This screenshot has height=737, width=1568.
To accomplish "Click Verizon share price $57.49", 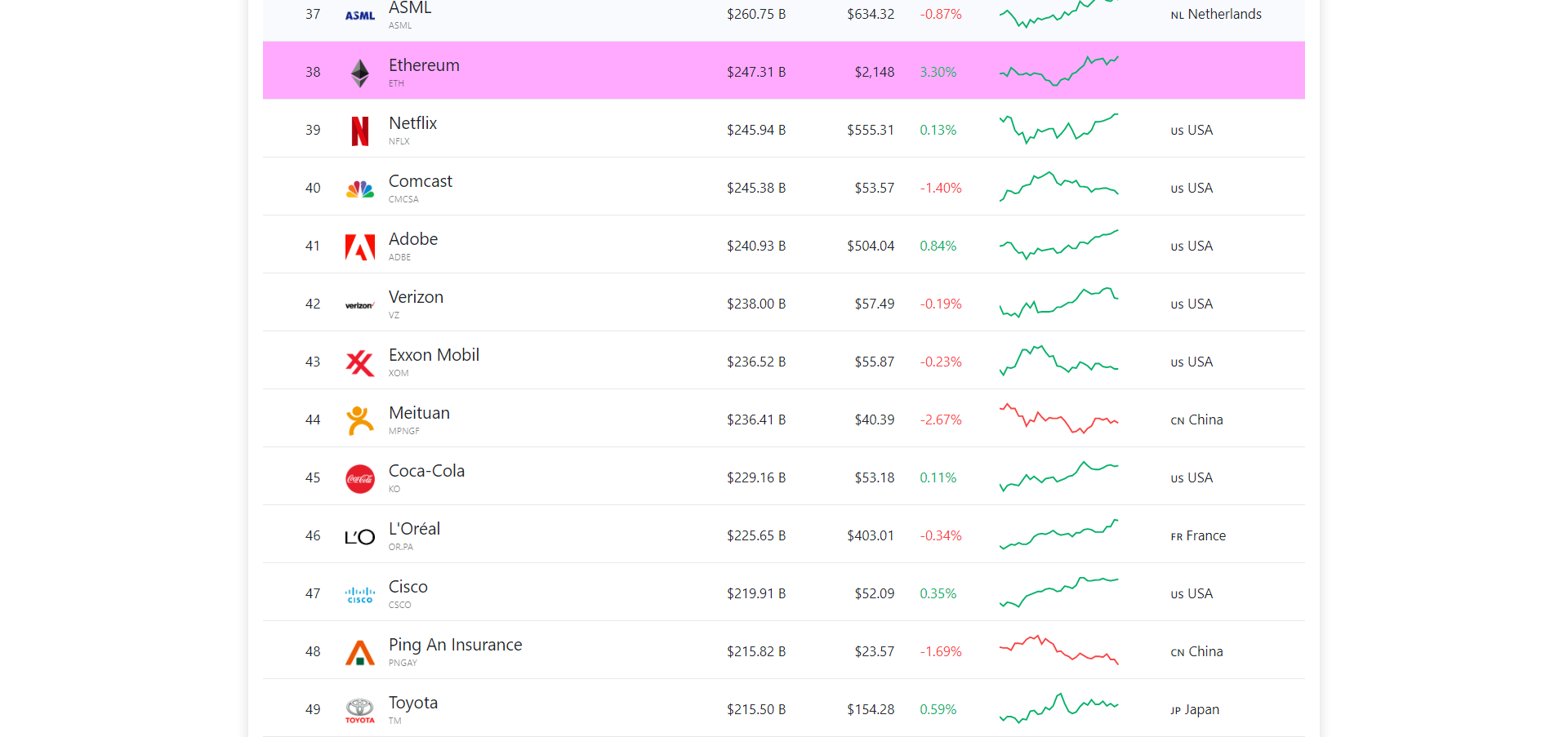I will pyautogui.click(x=875, y=304).
